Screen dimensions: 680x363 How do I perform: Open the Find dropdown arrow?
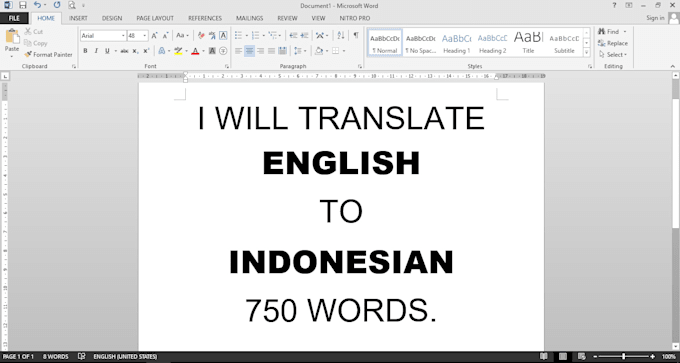[x=625, y=32]
